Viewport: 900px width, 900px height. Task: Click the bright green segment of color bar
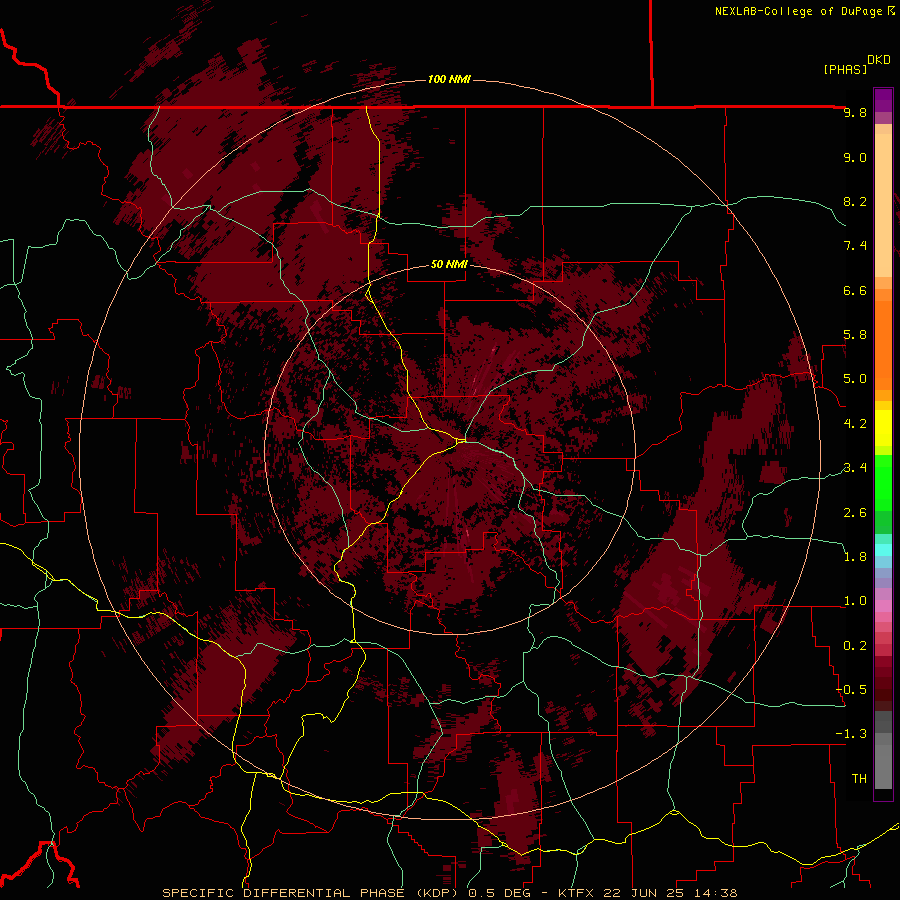click(883, 482)
